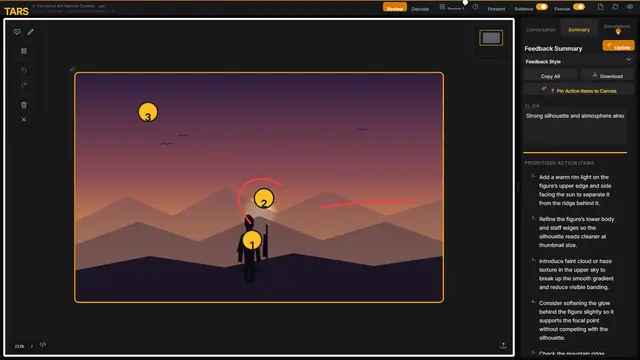Expand the Feedback Style dropdown
The width and height of the screenshot is (640, 360).
(578, 61)
